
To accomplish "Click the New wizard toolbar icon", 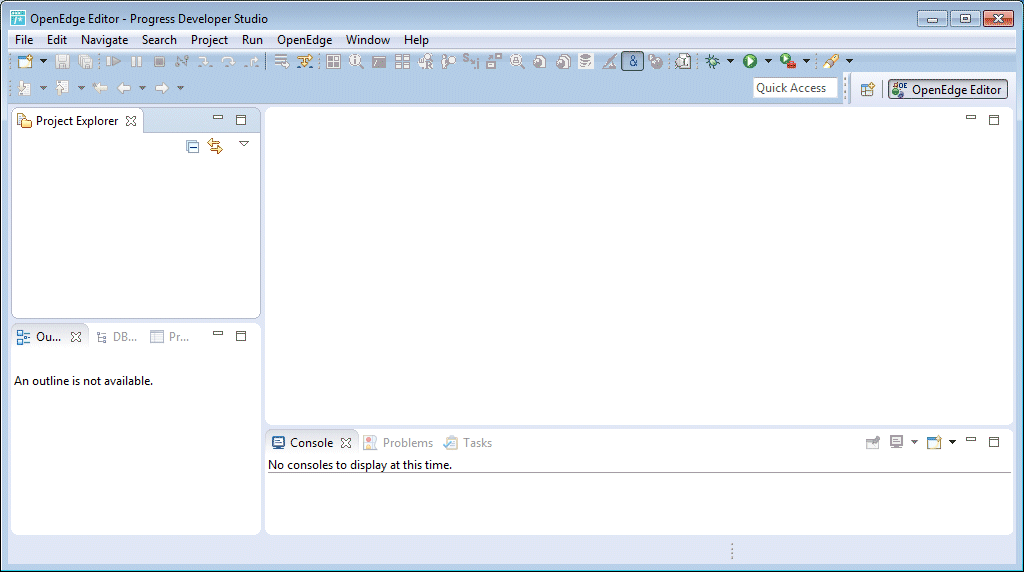I will (x=25, y=61).
